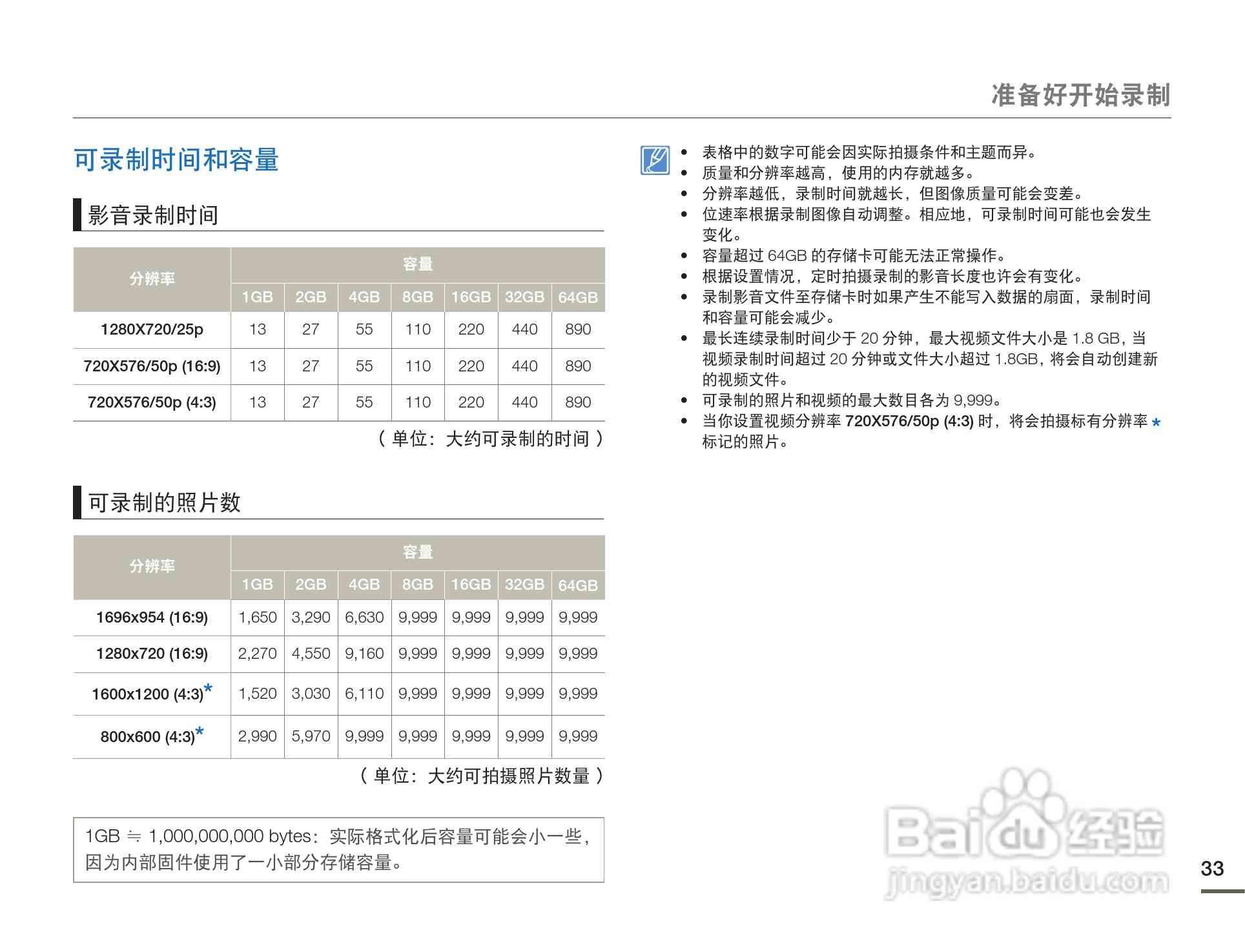The height and width of the screenshot is (952, 1245).
Task: Click the note 可录制的照片和视频的最大数目各为 9,999
Action: point(852,400)
